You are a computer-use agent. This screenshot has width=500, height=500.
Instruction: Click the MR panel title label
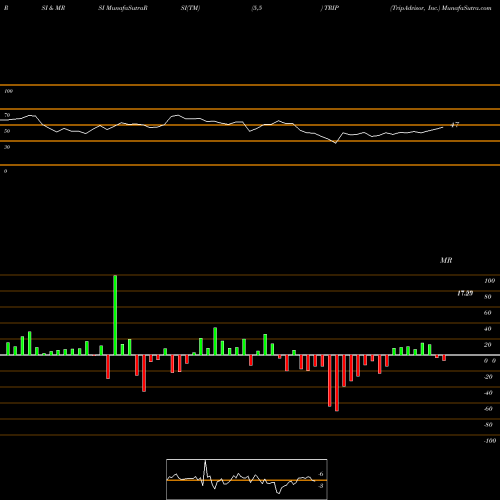(446, 260)
